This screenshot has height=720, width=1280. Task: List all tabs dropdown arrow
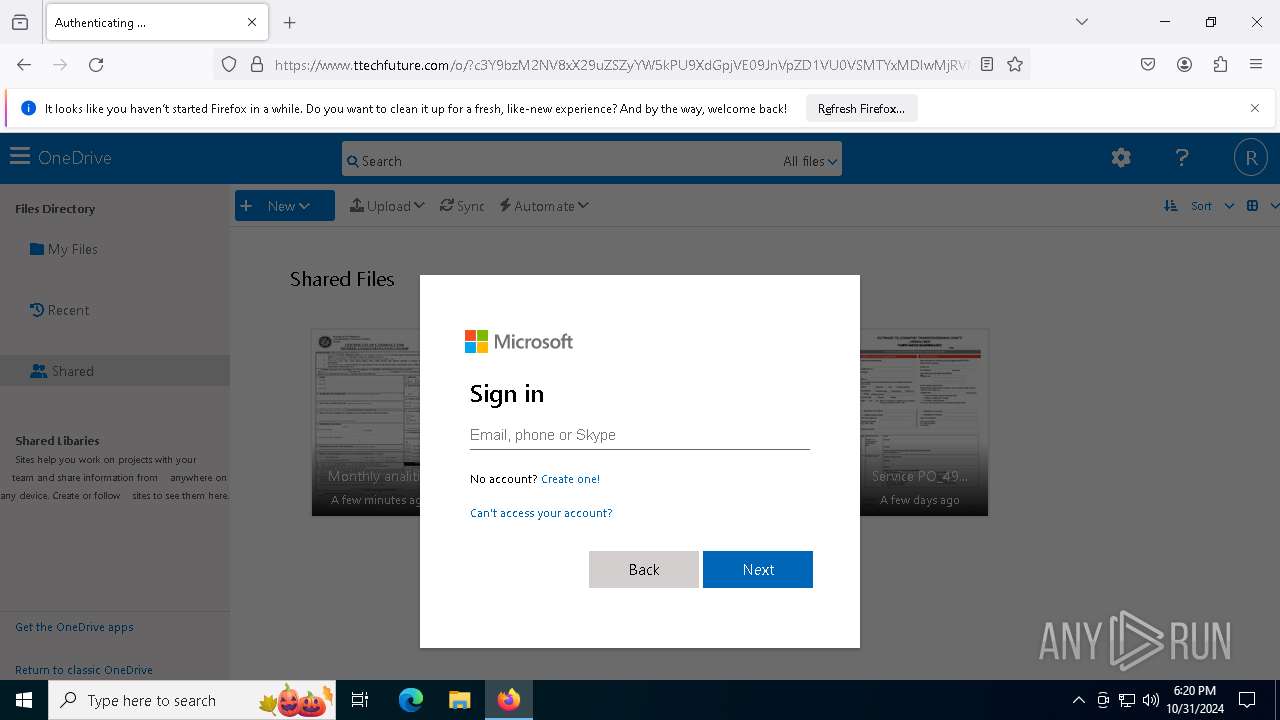(x=1082, y=22)
